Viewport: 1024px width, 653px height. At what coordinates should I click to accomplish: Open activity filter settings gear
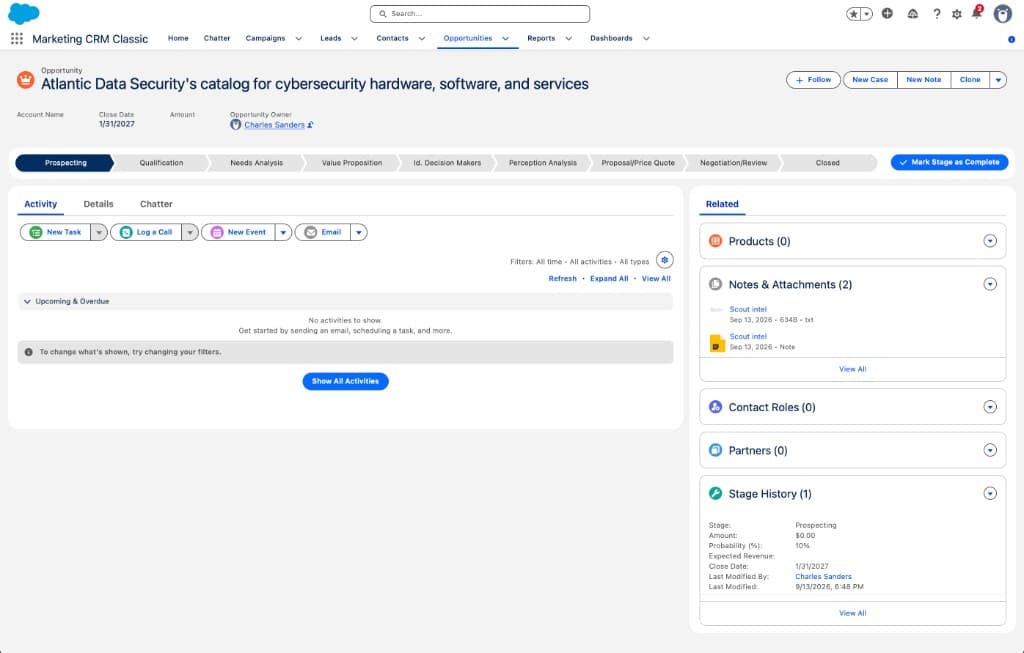(664, 260)
